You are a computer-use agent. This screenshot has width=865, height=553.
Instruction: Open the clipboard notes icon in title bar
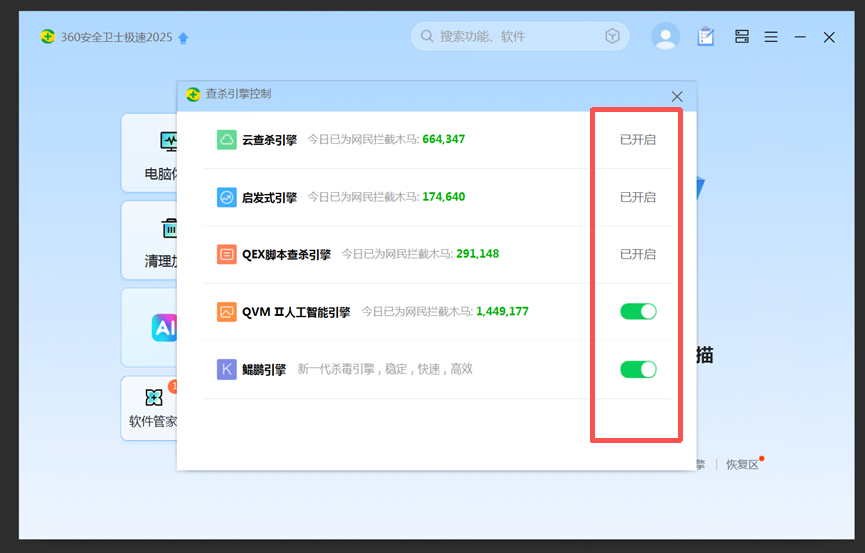pyautogui.click(x=706, y=37)
